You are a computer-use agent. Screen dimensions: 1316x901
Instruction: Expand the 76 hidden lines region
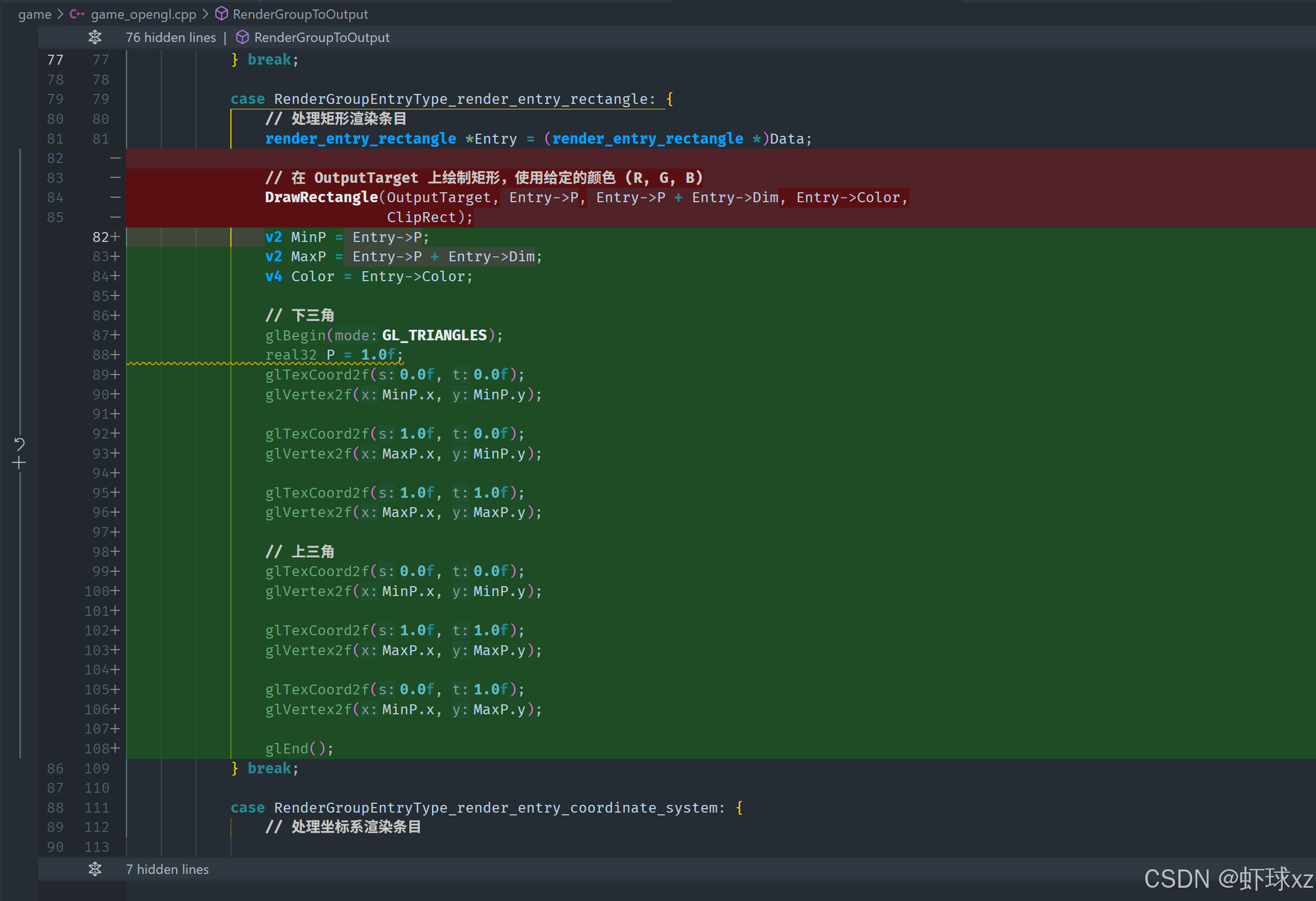(171, 38)
